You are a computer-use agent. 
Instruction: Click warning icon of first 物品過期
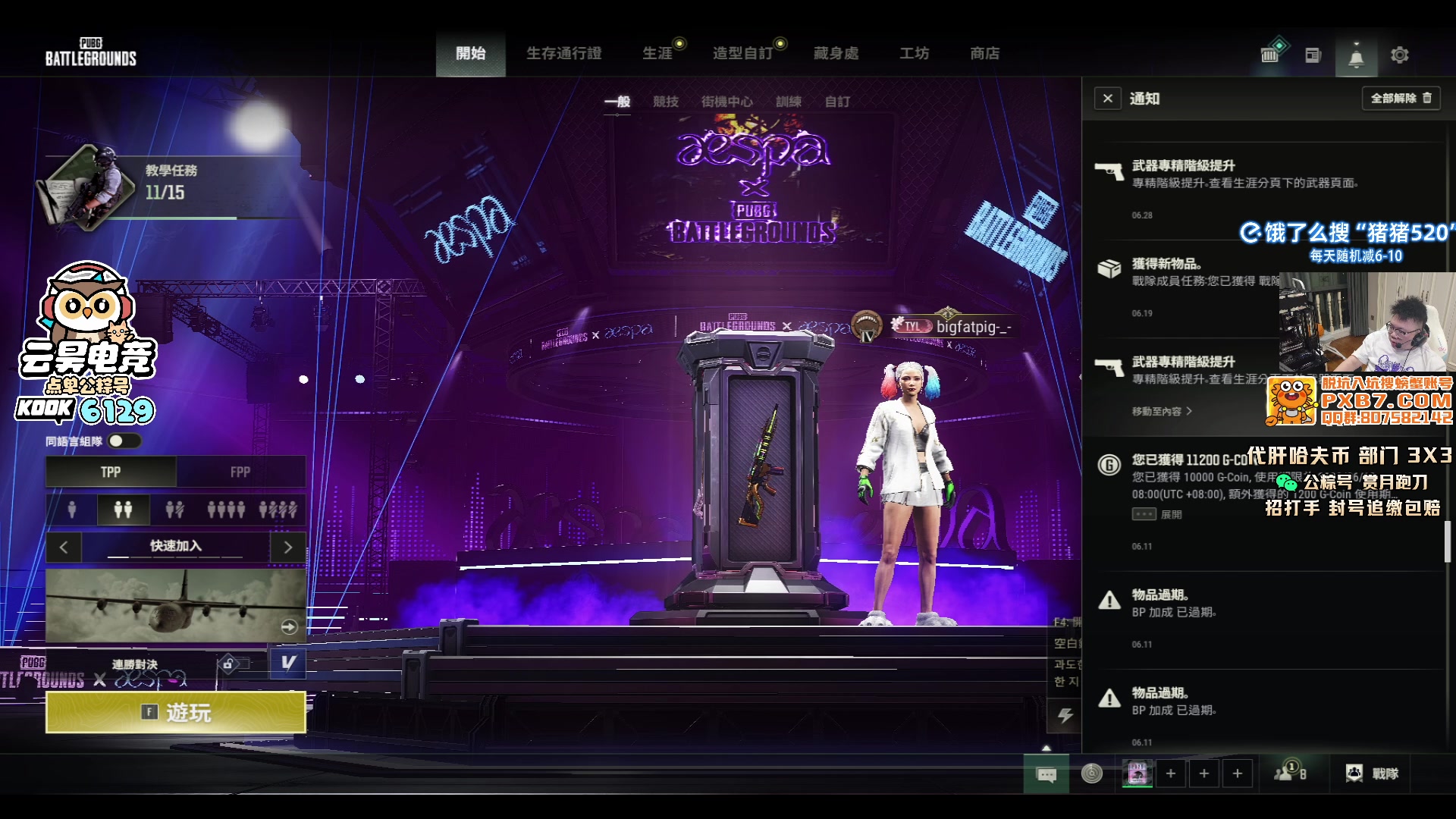1109,601
